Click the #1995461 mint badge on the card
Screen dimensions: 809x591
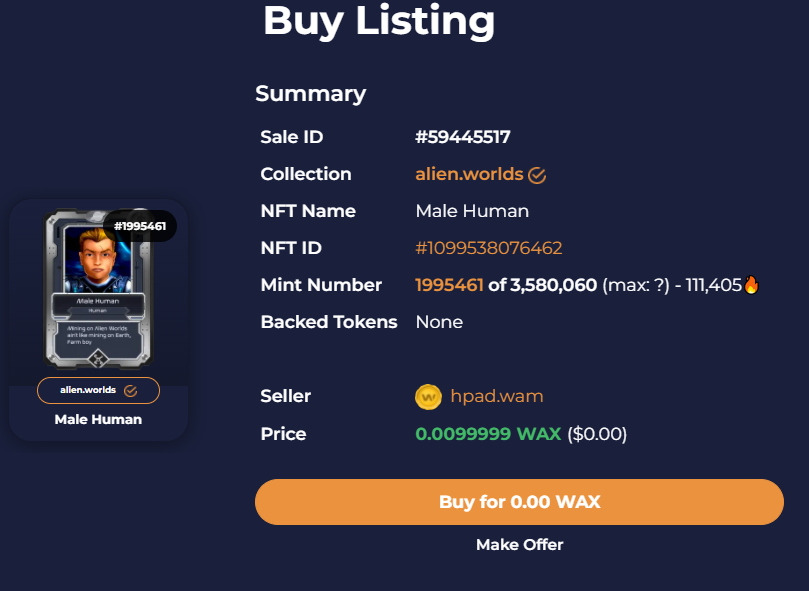pos(139,226)
